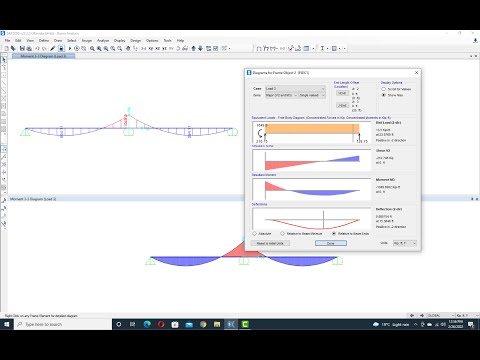Click the right arrow in status bar
The image size is (480, 360).
click(422, 315)
